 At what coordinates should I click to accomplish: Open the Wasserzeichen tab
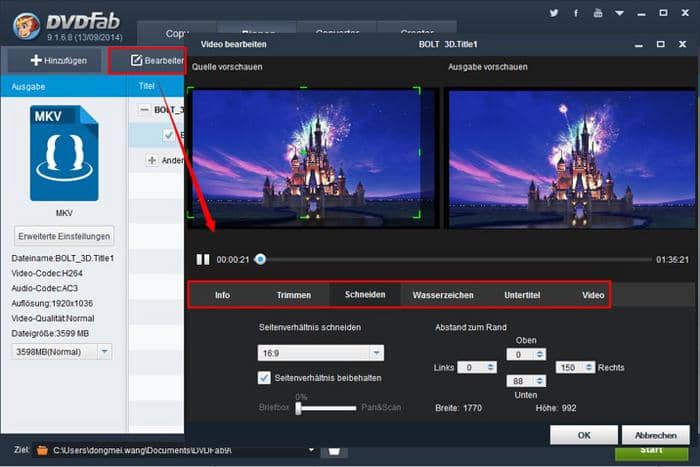click(443, 295)
